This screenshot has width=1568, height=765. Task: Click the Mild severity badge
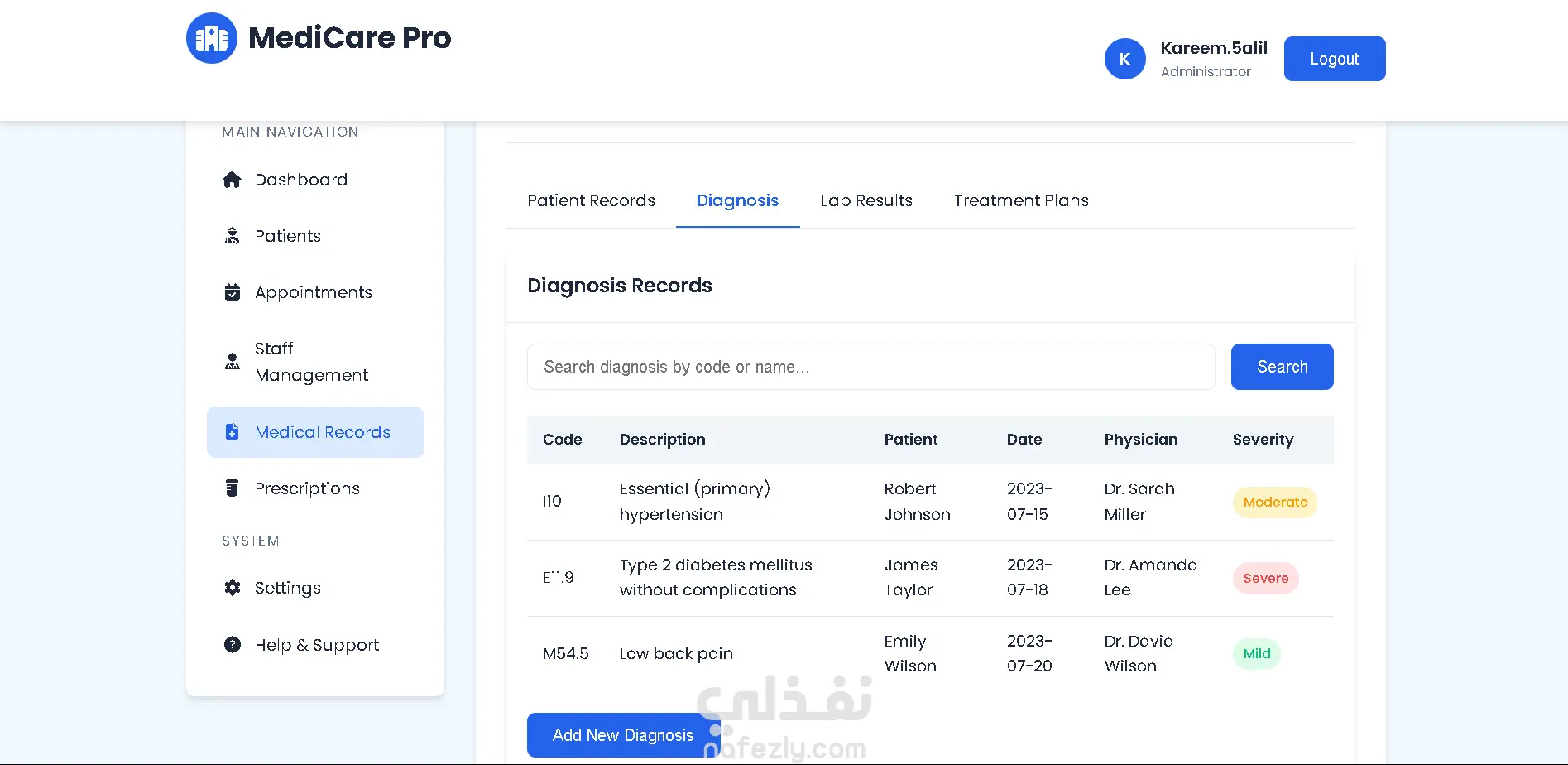(1256, 654)
